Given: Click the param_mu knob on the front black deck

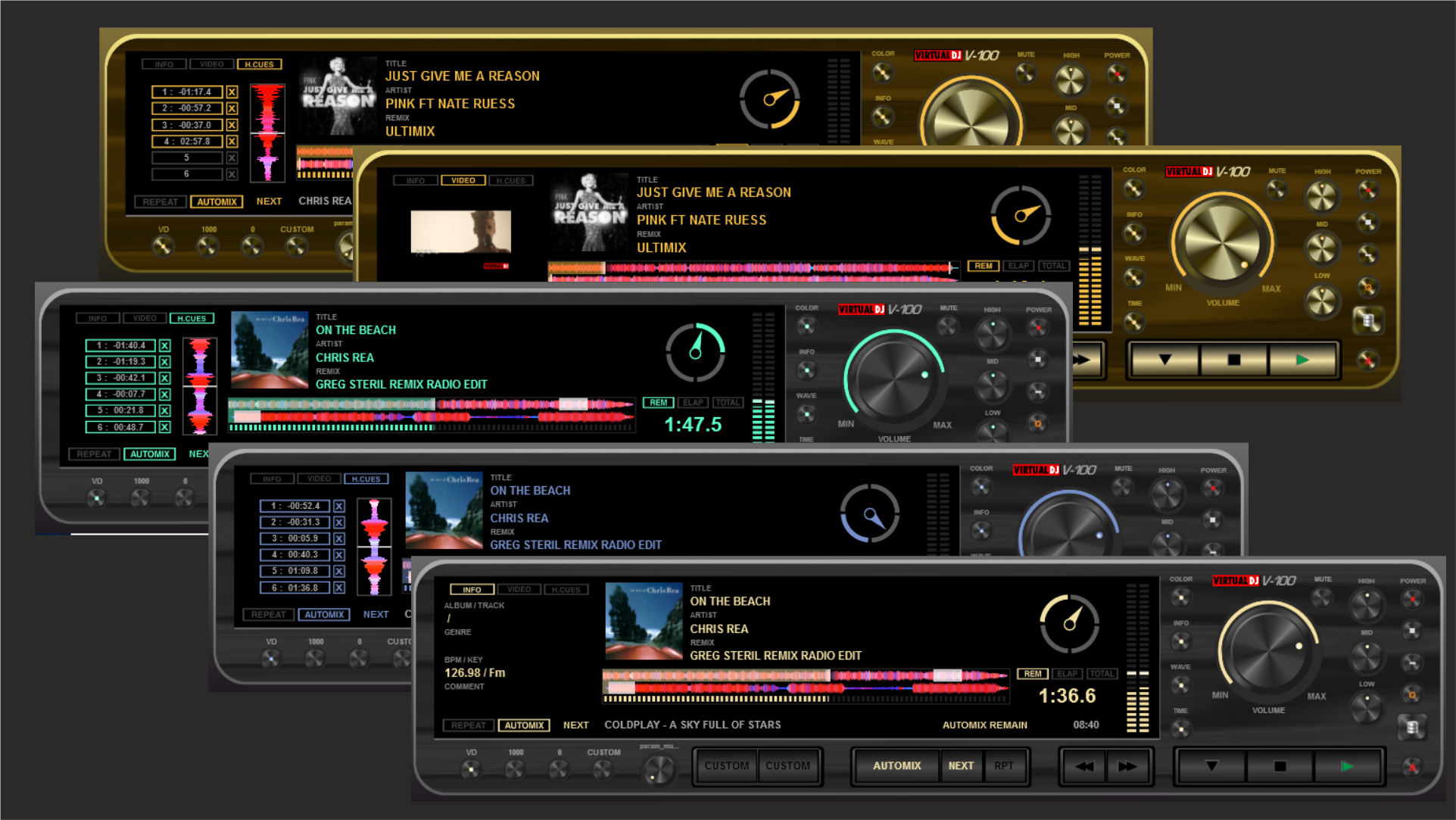Looking at the screenshot, I should pyautogui.click(x=659, y=769).
